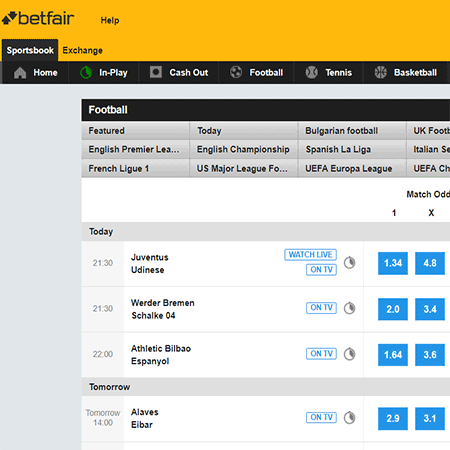Open Tennis in the navigation bar
Viewport: 450px width, 450px height.
(x=329, y=72)
